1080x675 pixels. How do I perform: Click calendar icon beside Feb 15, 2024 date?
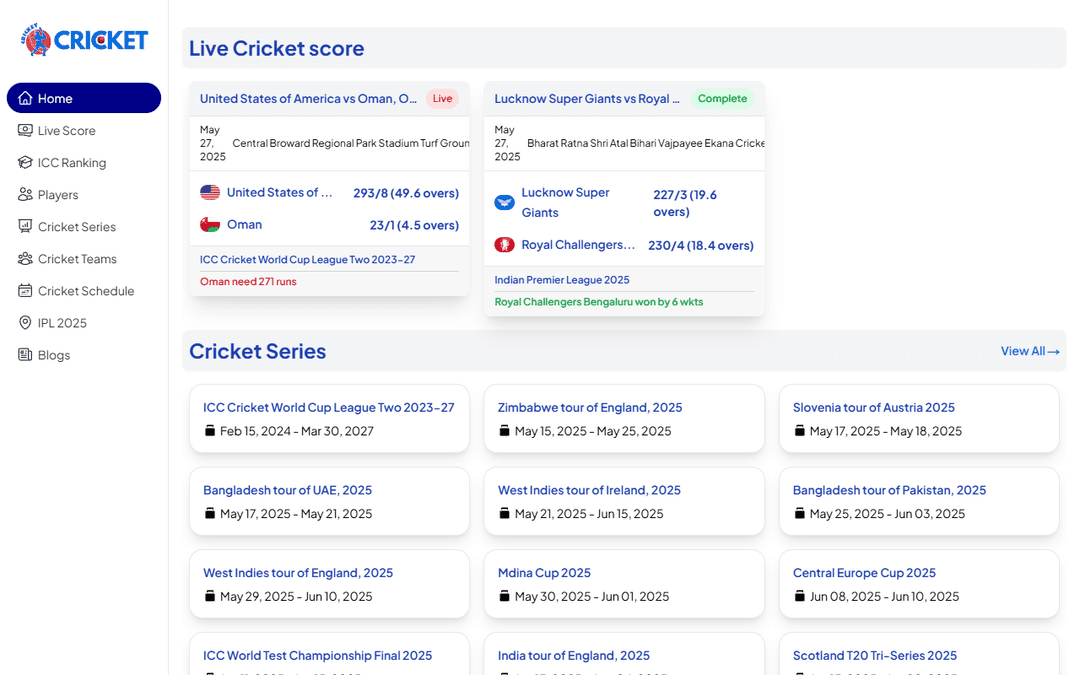(x=210, y=430)
